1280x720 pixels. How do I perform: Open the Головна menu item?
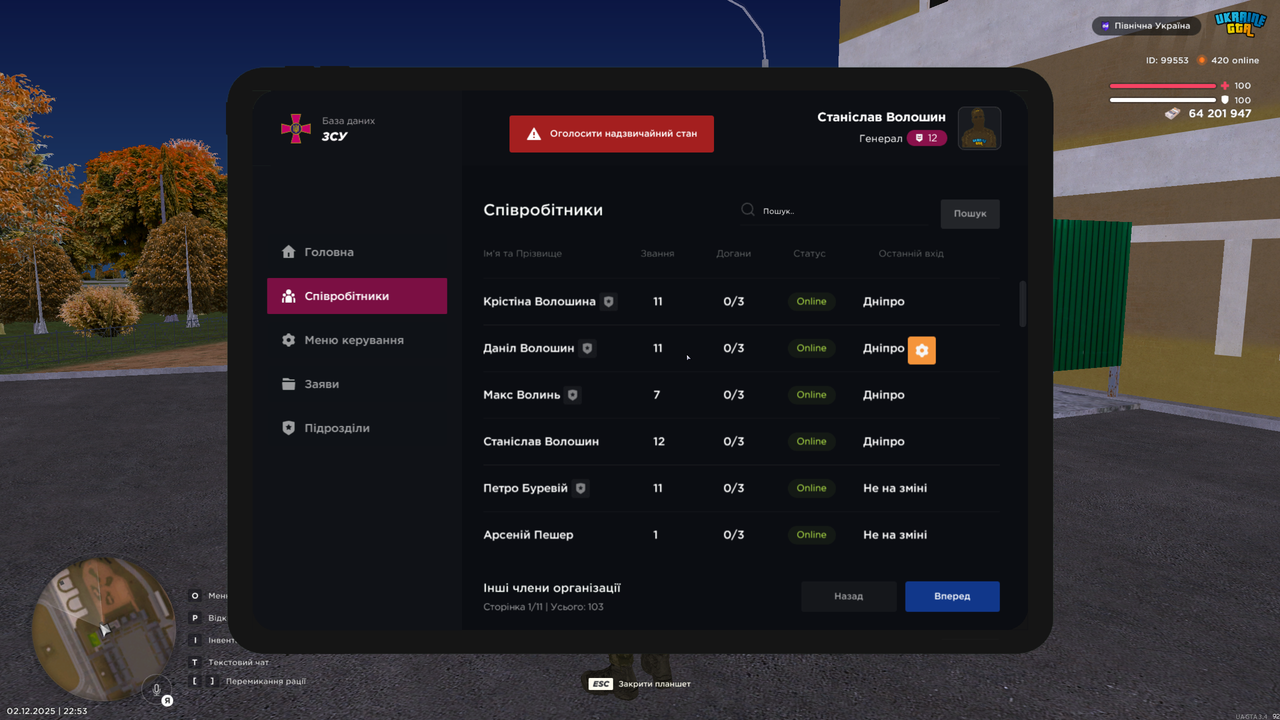click(x=357, y=252)
